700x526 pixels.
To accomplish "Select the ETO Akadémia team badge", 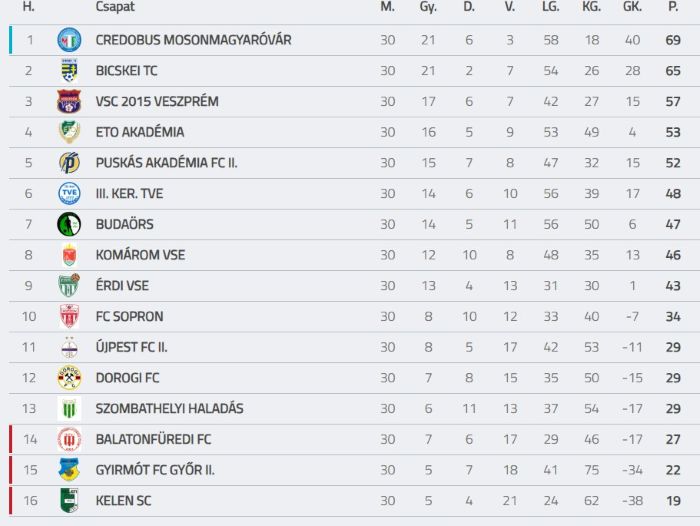I will [69, 132].
